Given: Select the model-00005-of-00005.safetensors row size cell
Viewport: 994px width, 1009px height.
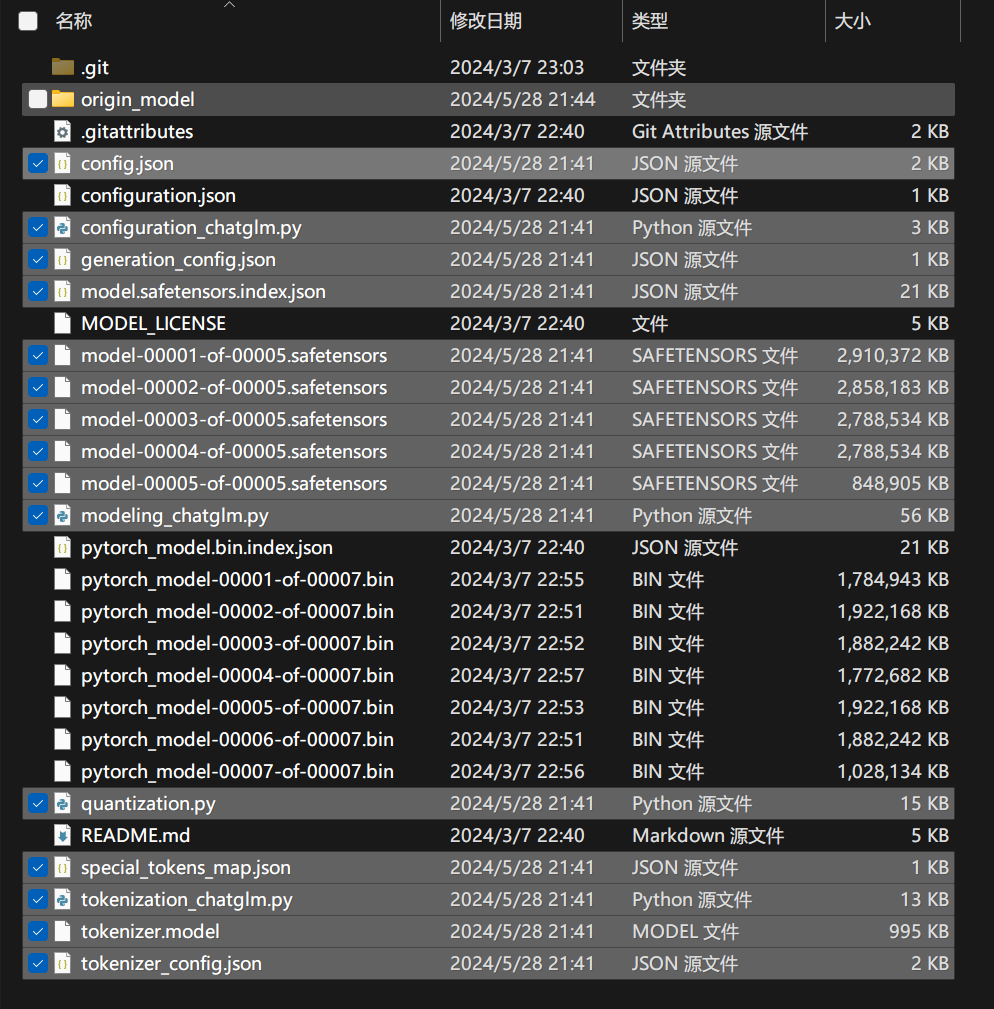Looking at the screenshot, I should point(900,483).
